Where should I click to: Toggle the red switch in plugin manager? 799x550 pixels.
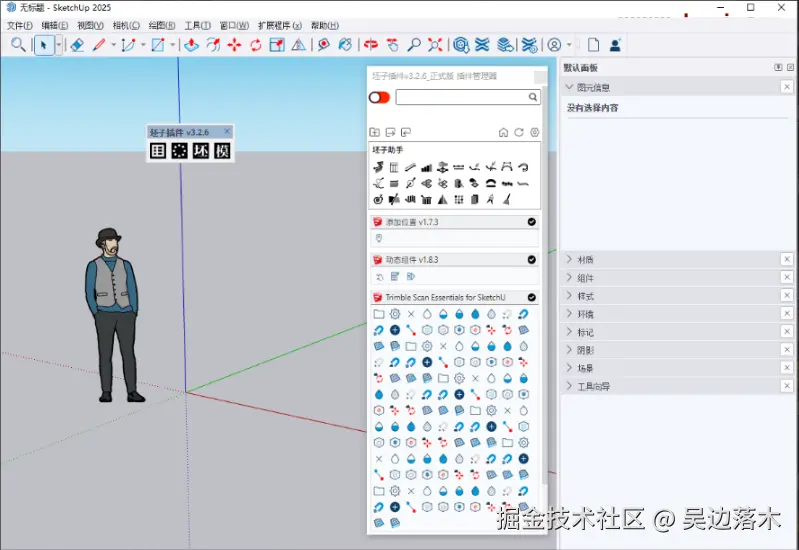379,97
